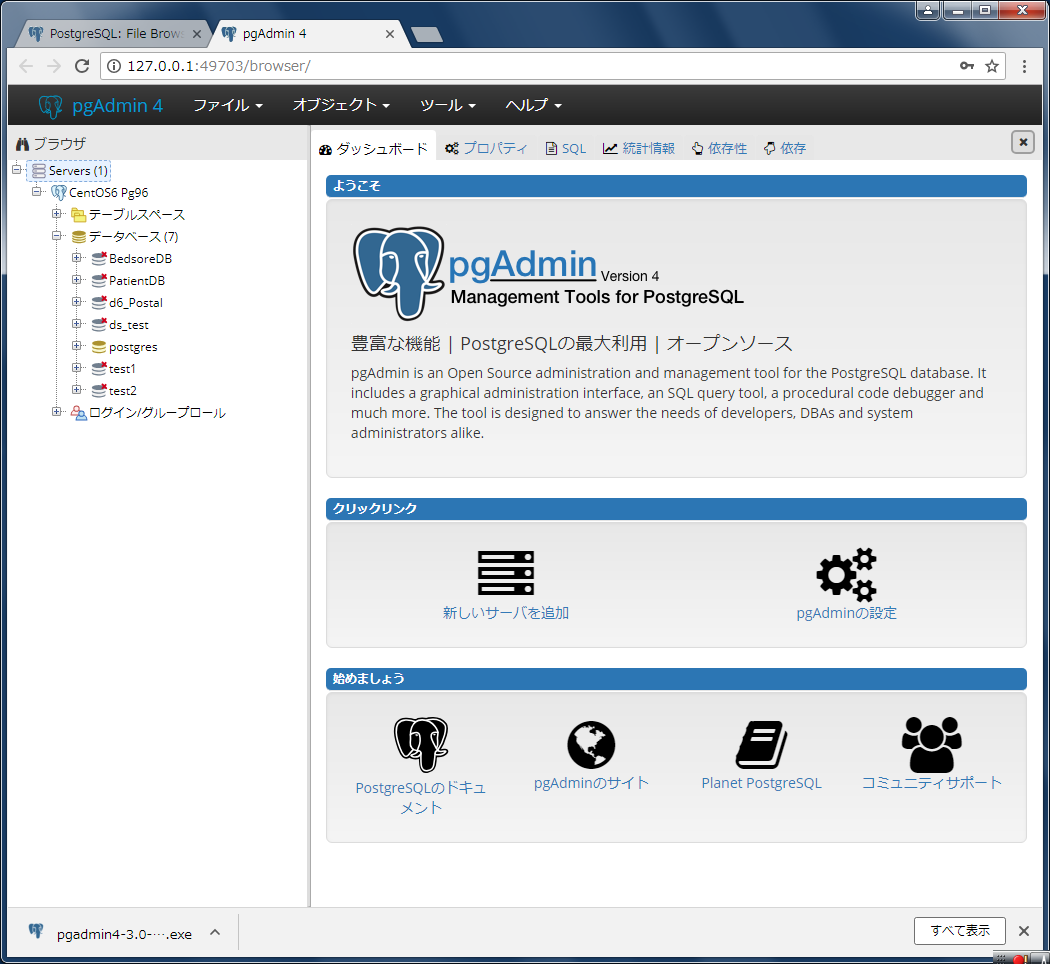Open downloaded pgadmin4-3.0 exe file

(x=110, y=933)
